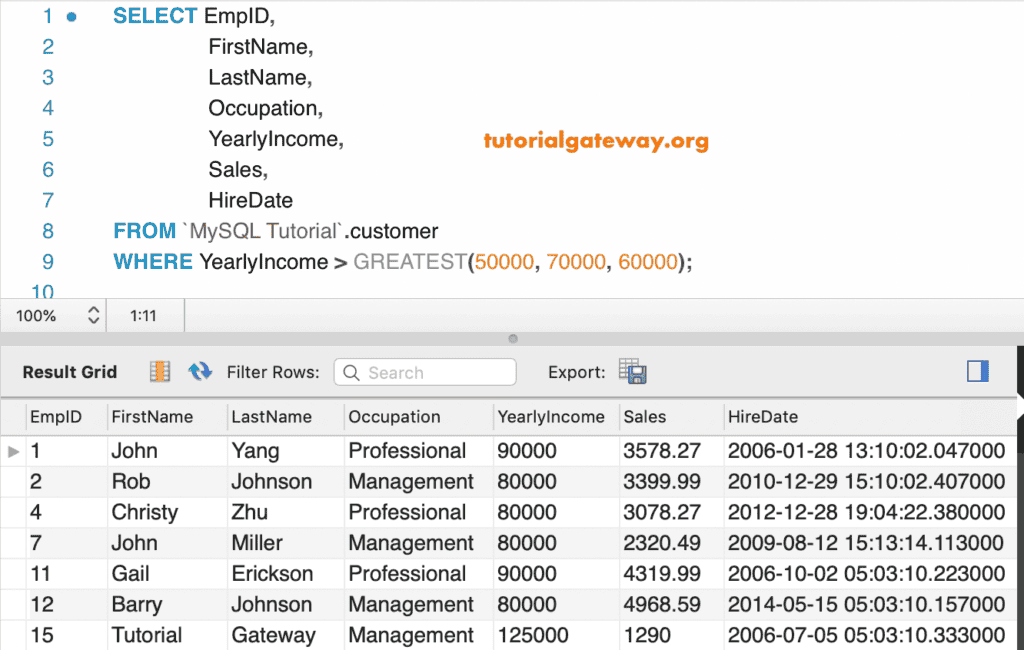Sort by HireDate column header
This screenshot has height=650, width=1024.
click(x=763, y=417)
